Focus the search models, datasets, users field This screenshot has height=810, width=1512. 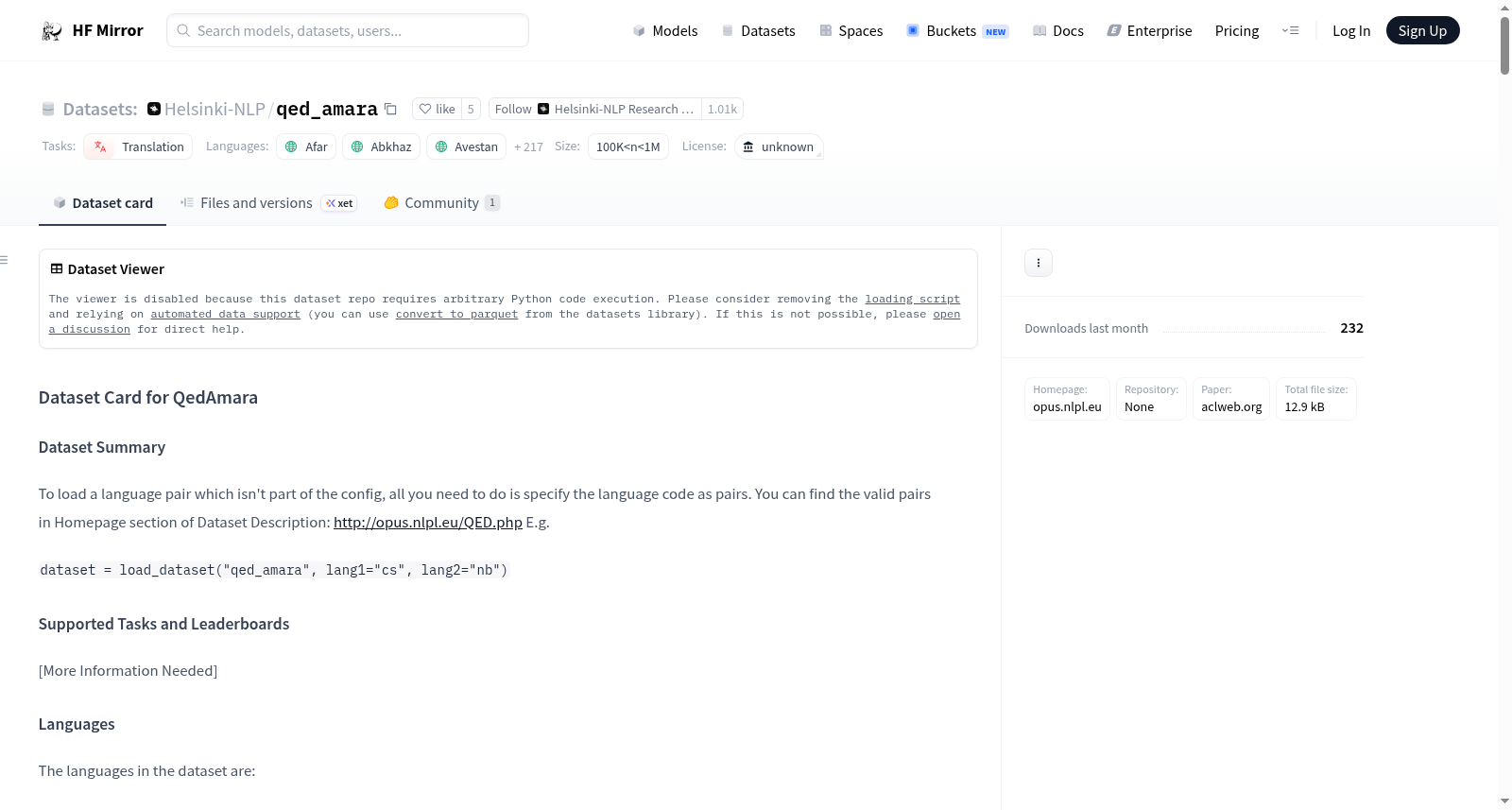348,30
